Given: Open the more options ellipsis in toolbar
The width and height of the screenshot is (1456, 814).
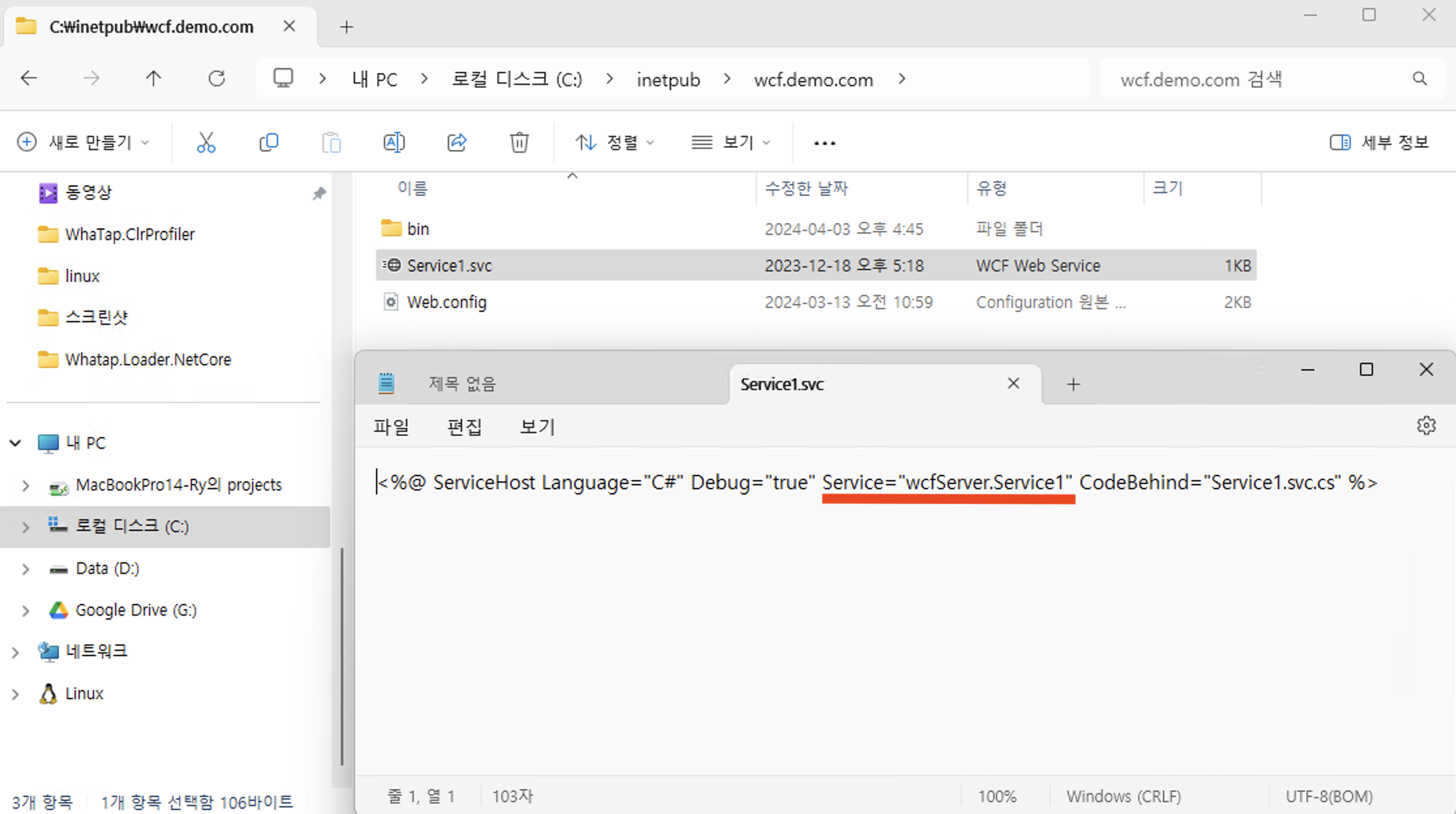Looking at the screenshot, I should (x=825, y=143).
